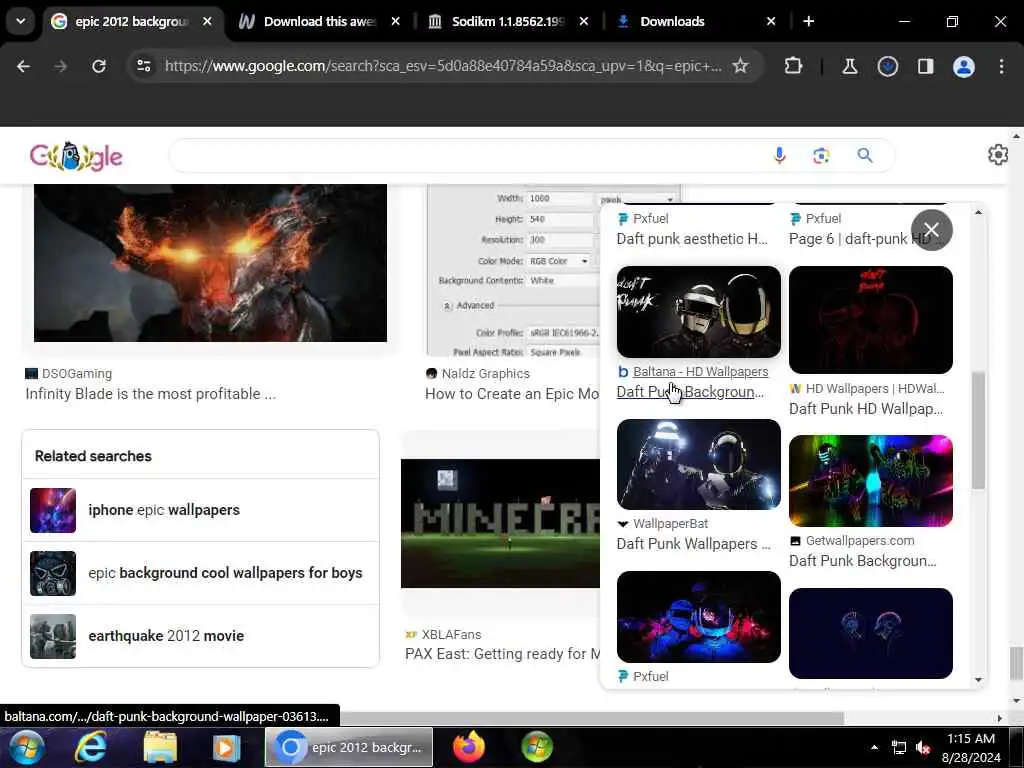Click the green Windows orb taskbar icon
1024x768 pixels.
pos(537,747)
